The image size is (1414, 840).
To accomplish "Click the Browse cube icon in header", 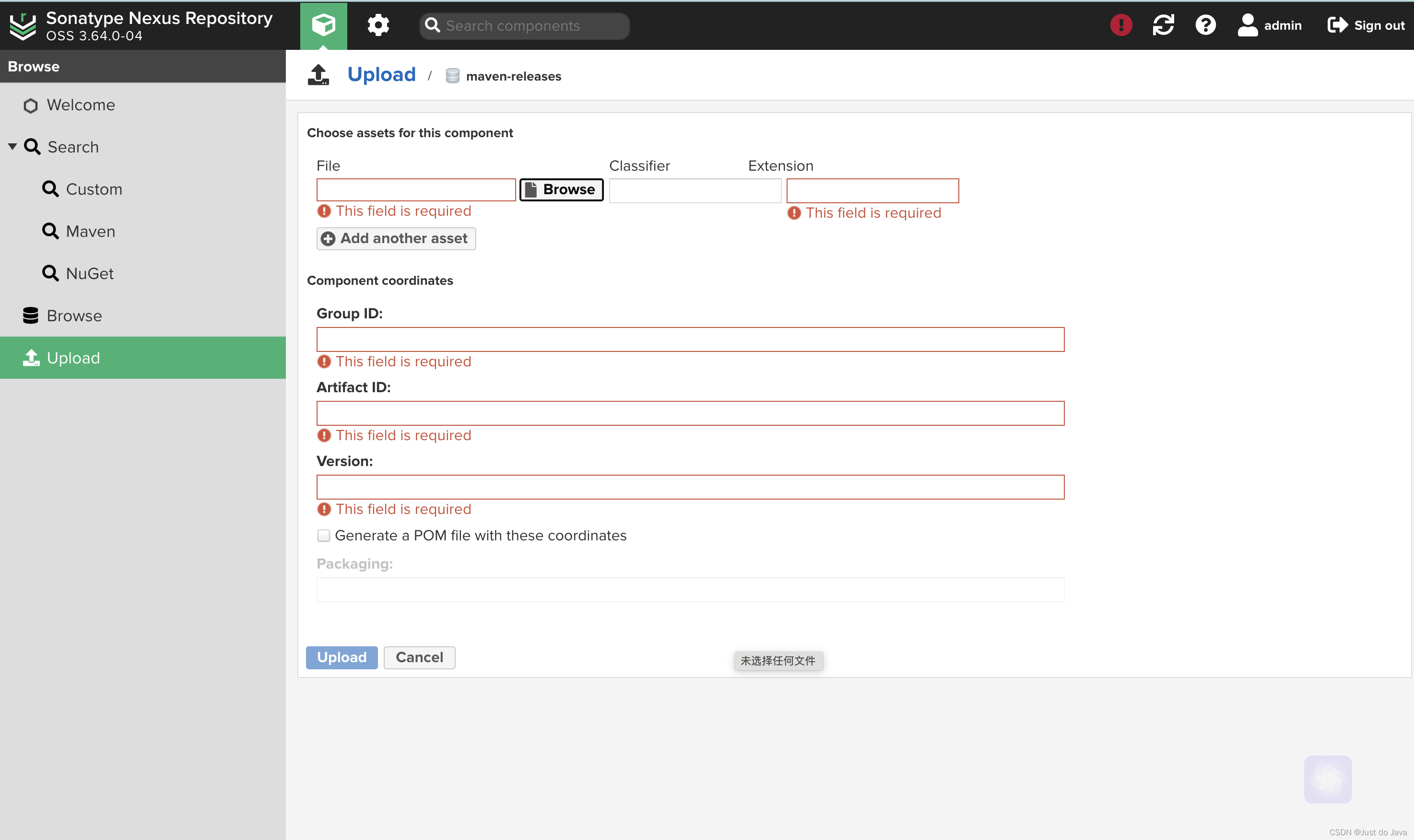I will pos(323,25).
